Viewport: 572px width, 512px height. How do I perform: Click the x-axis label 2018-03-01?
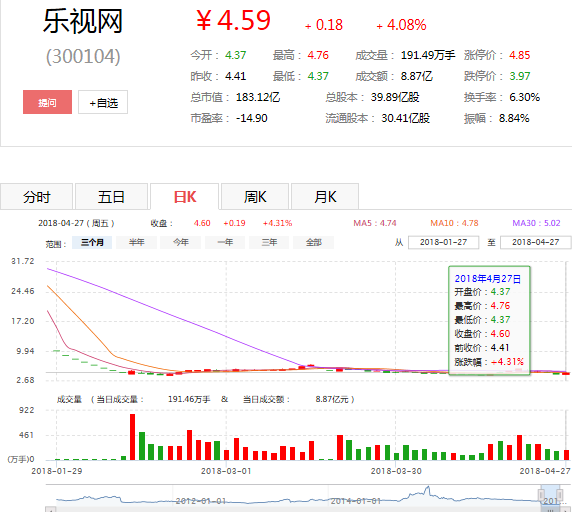pos(226,471)
